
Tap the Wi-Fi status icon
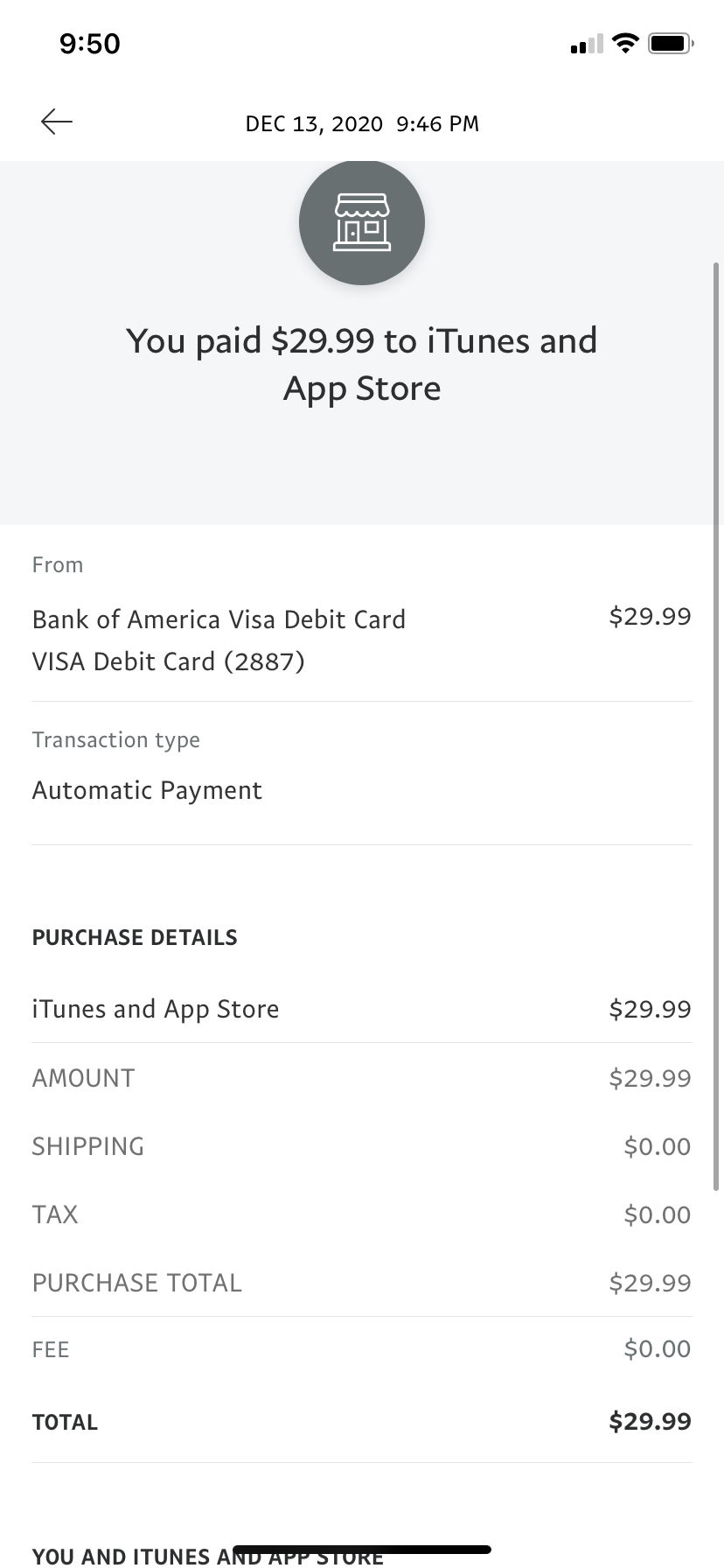tap(625, 43)
